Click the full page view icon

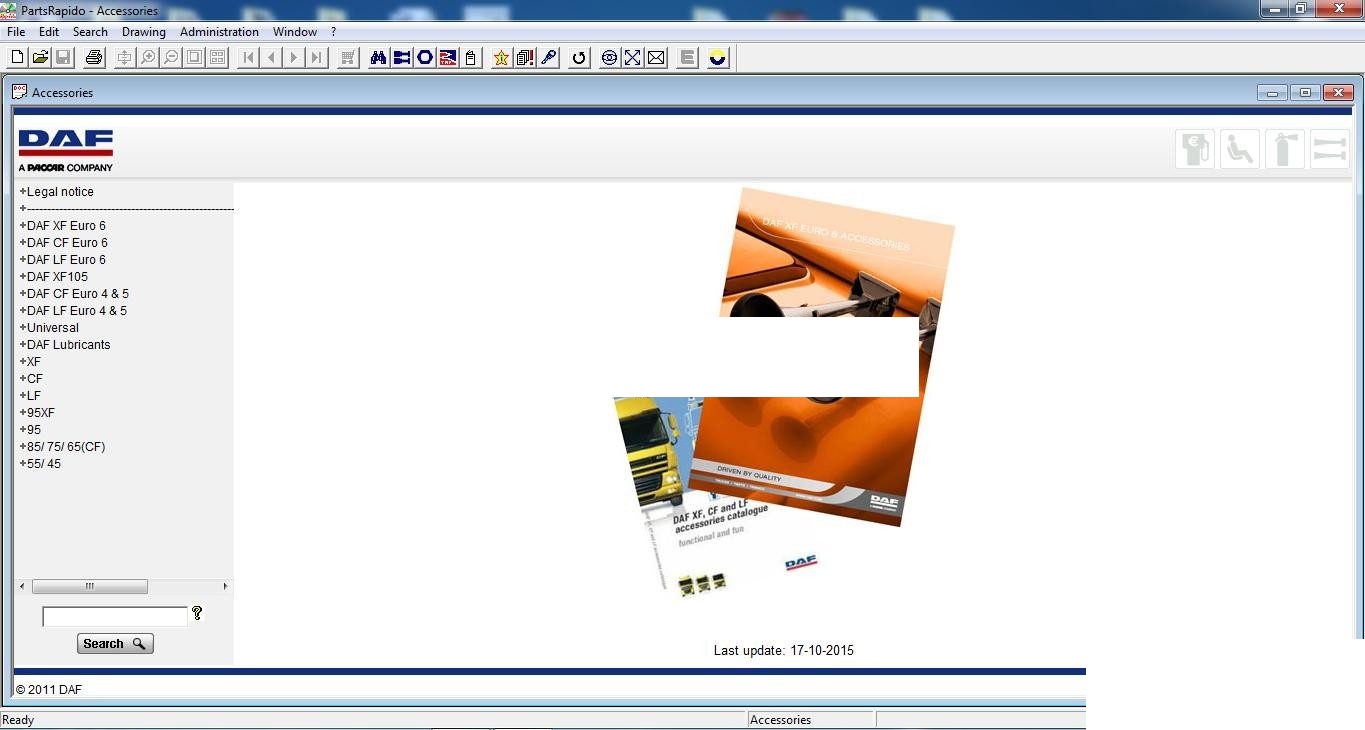coord(194,58)
